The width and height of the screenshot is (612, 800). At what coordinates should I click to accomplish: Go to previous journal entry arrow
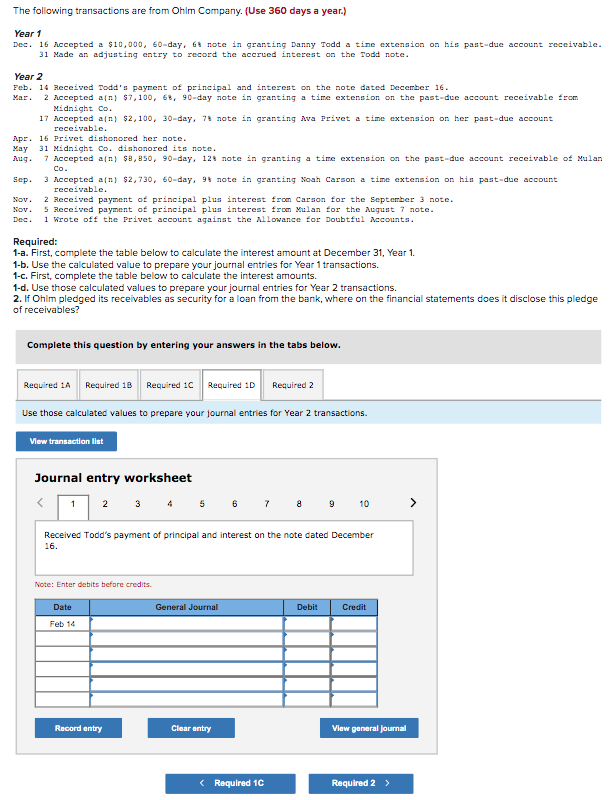click(x=40, y=503)
